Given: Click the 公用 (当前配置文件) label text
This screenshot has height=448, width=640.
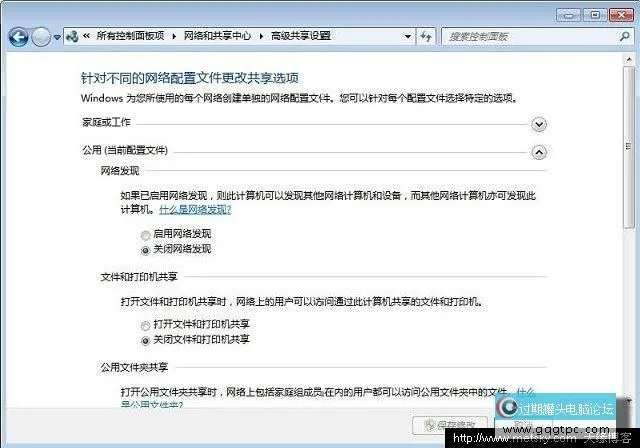Looking at the screenshot, I should [125, 150].
